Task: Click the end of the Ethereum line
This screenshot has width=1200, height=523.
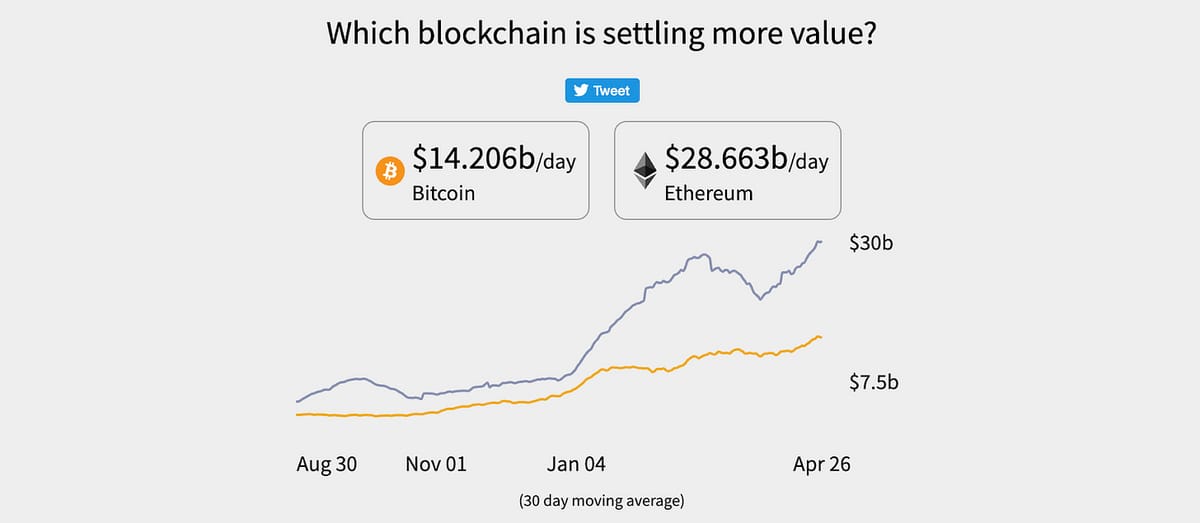Action: 820,241
